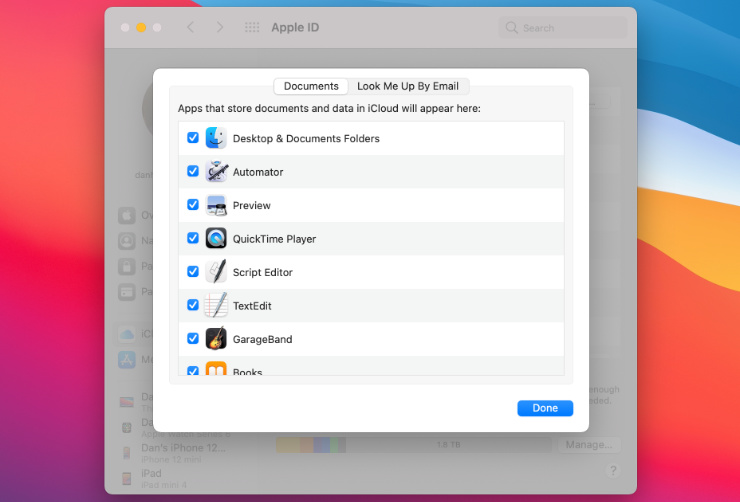Click the GarageBand guitar icon
This screenshot has height=502, width=740.
[216, 339]
